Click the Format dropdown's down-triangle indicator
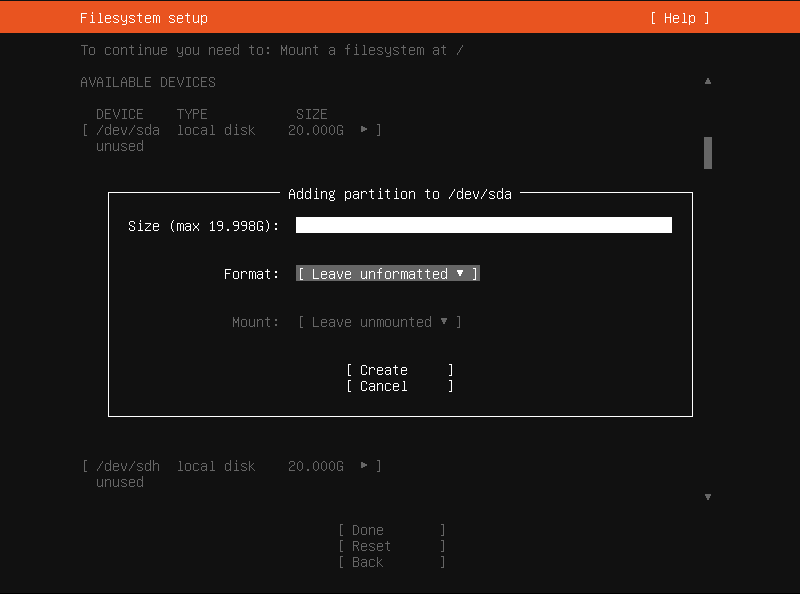This screenshot has width=800, height=594. [461, 273]
